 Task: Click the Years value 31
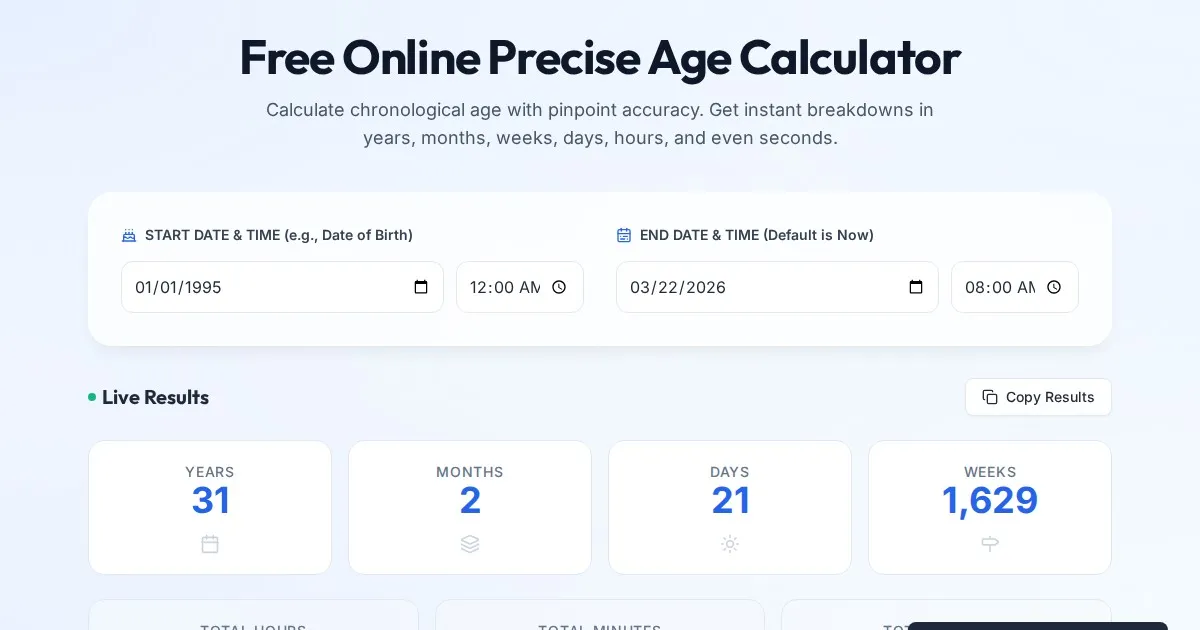[210, 501]
